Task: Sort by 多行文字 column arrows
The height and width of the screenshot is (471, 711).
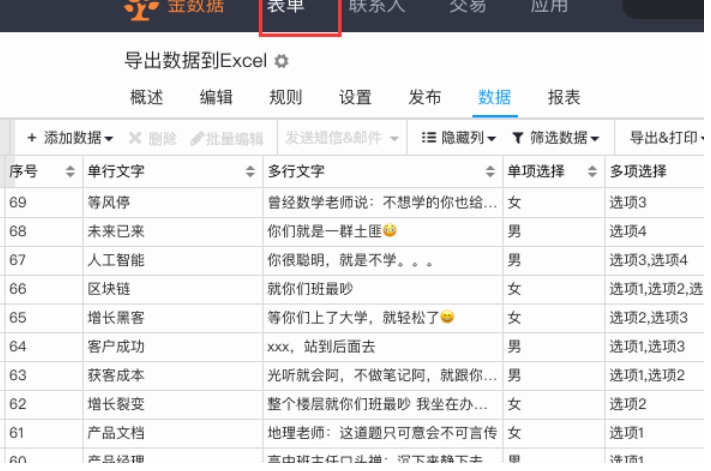Action: coord(490,171)
